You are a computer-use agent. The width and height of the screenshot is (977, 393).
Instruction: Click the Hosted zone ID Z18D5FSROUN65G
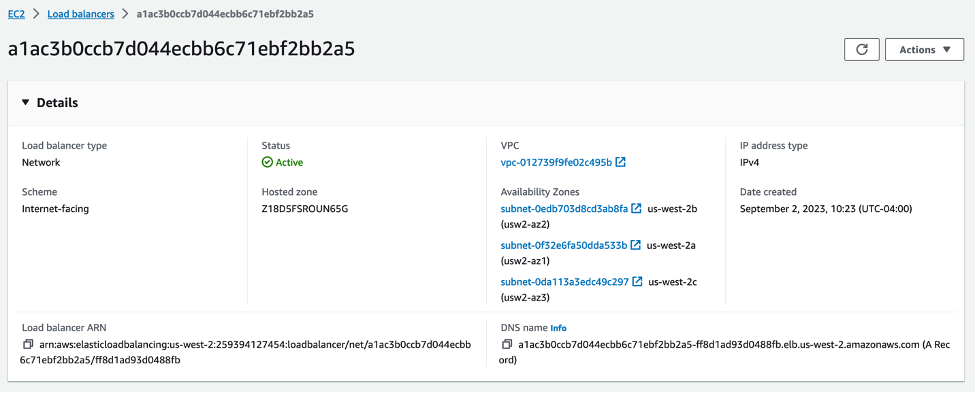pos(305,209)
